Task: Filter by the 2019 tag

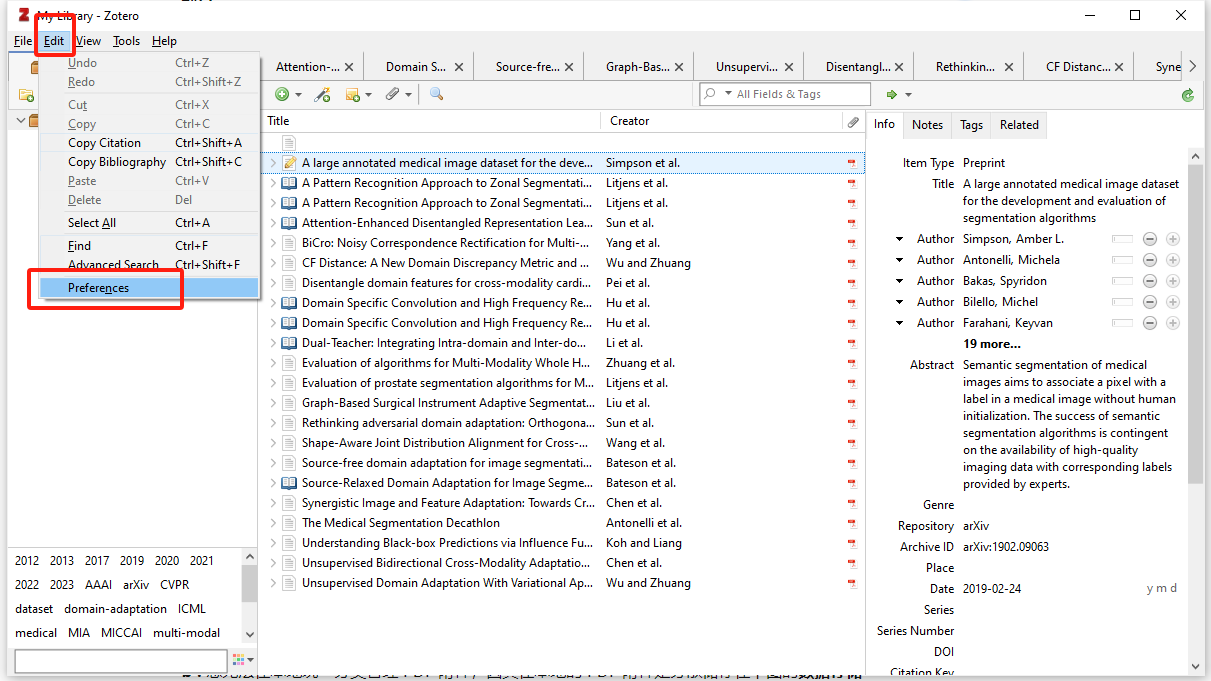Action: 132,561
